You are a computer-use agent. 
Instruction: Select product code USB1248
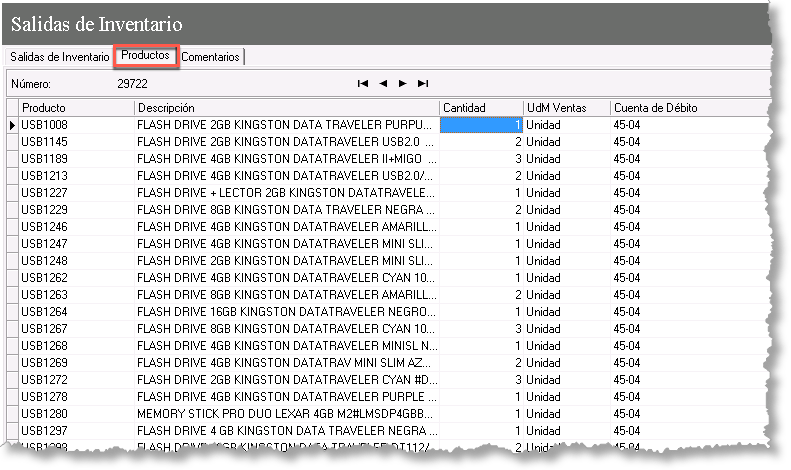44,261
